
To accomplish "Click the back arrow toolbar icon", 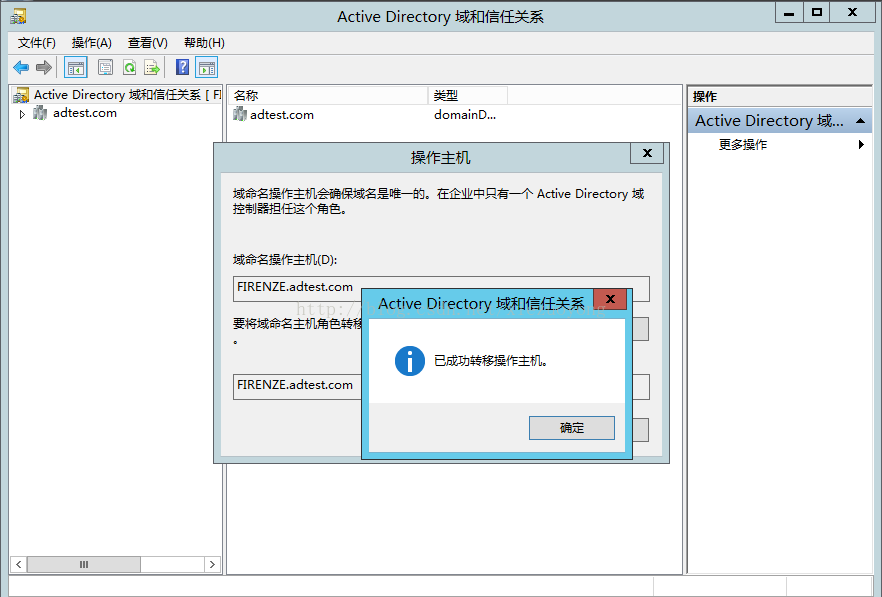I will click(21, 68).
